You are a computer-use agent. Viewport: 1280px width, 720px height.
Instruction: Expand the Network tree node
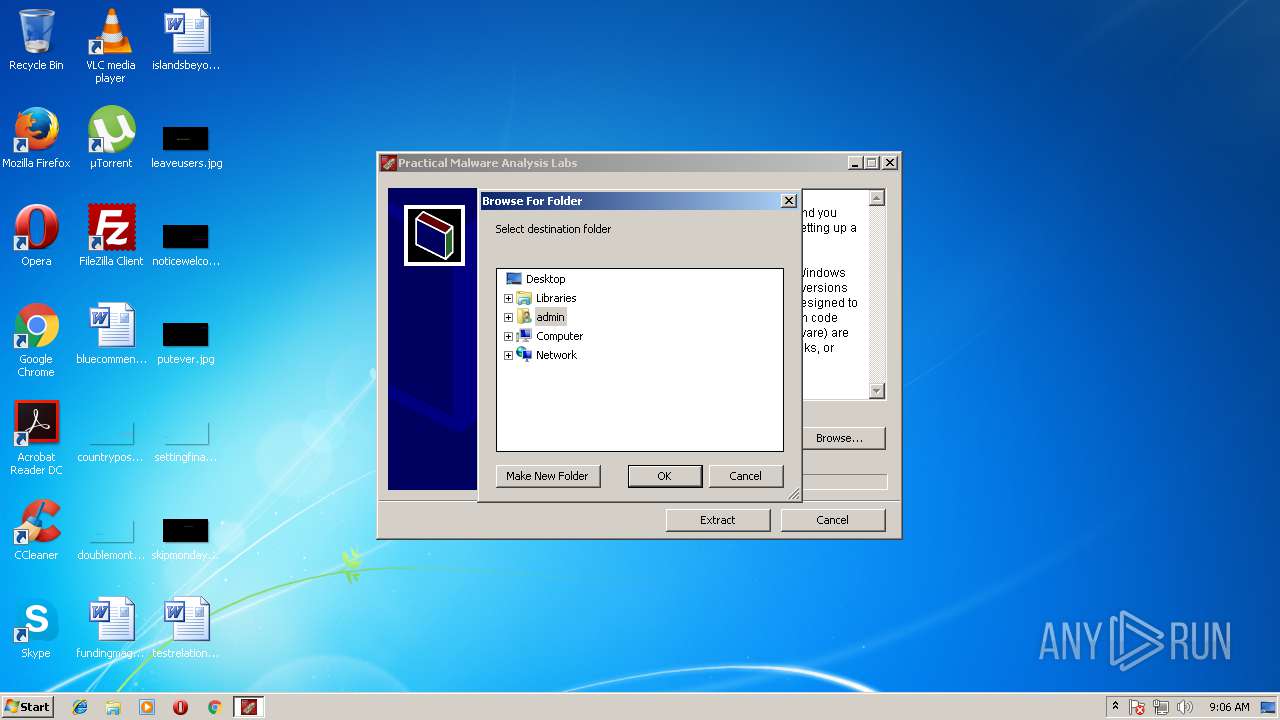click(x=508, y=355)
